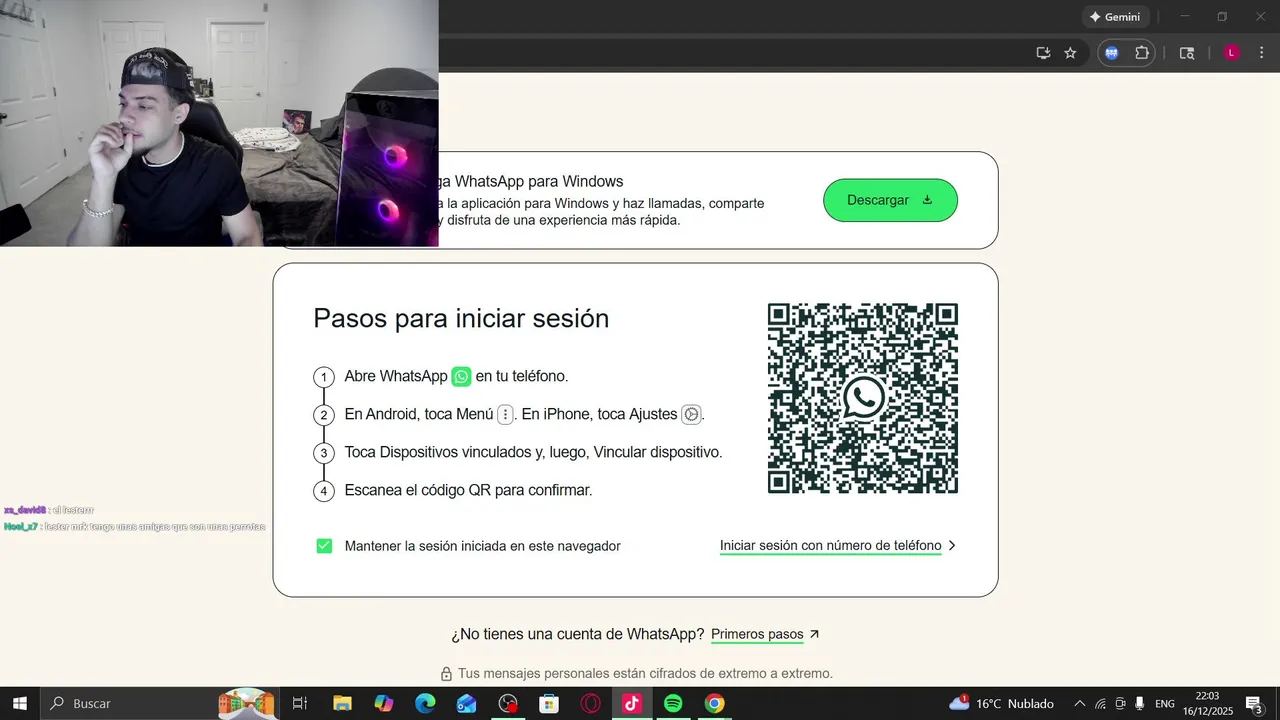Open the clock app icon beside Outlook

[508, 703]
